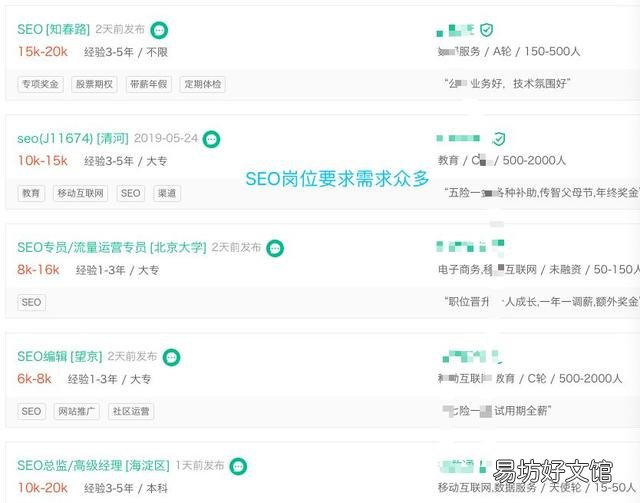Viewport: 640px width, 503px height.
Task: Click company info 天使轮 / 15-50人
Action: [x=537, y=487]
